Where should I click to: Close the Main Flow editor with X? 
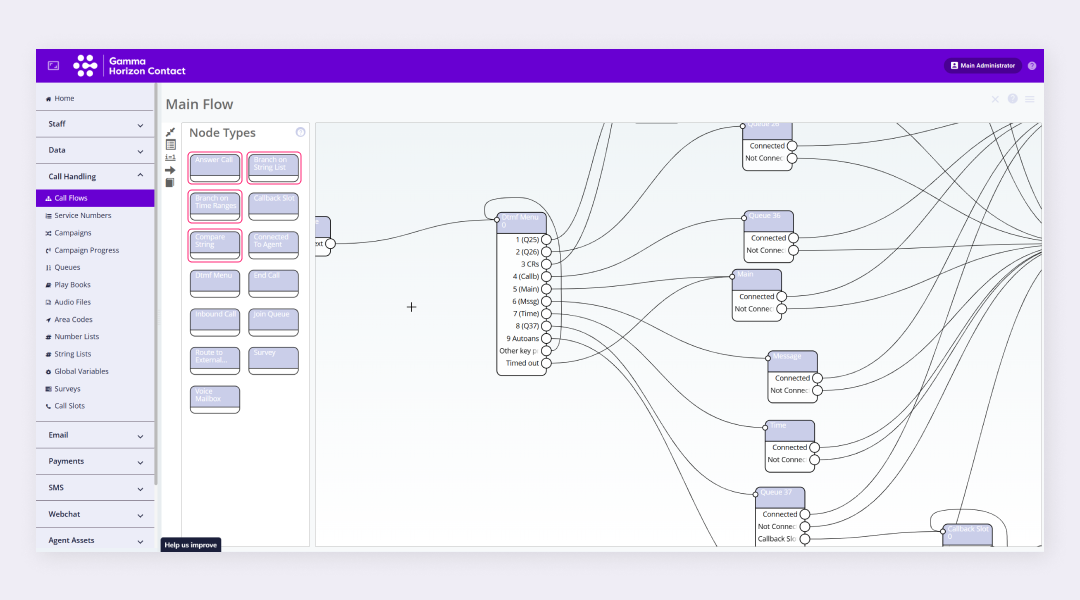995,99
